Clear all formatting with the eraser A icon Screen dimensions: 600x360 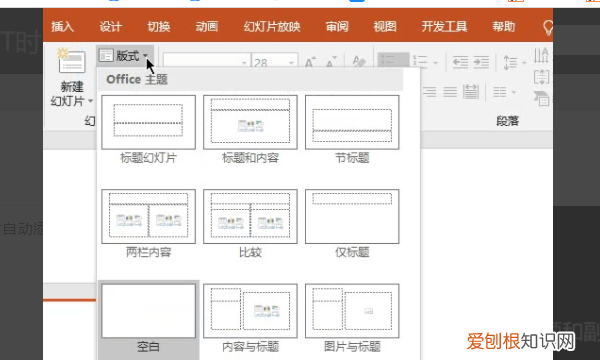tap(359, 62)
